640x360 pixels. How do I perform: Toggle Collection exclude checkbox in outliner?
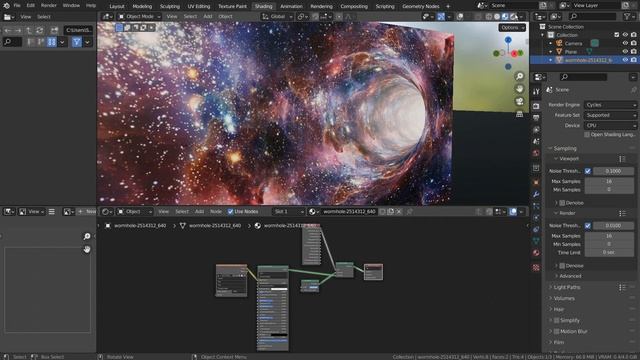pyautogui.click(x=617, y=35)
